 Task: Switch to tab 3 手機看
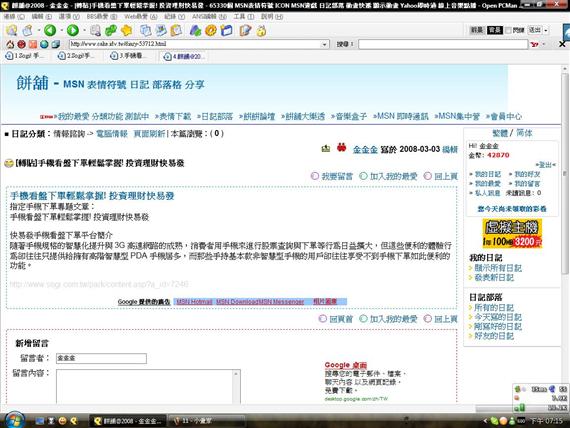click(129, 56)
